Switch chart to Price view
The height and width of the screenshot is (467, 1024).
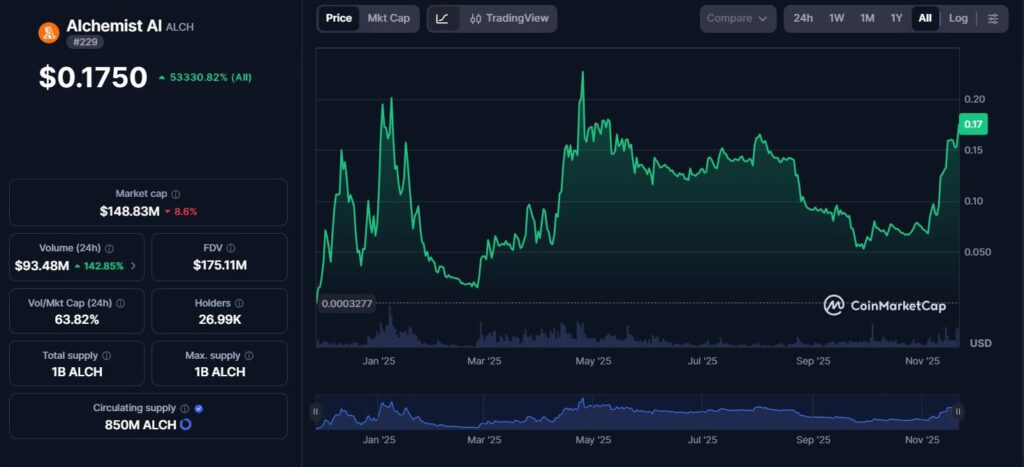coord(339,18)
